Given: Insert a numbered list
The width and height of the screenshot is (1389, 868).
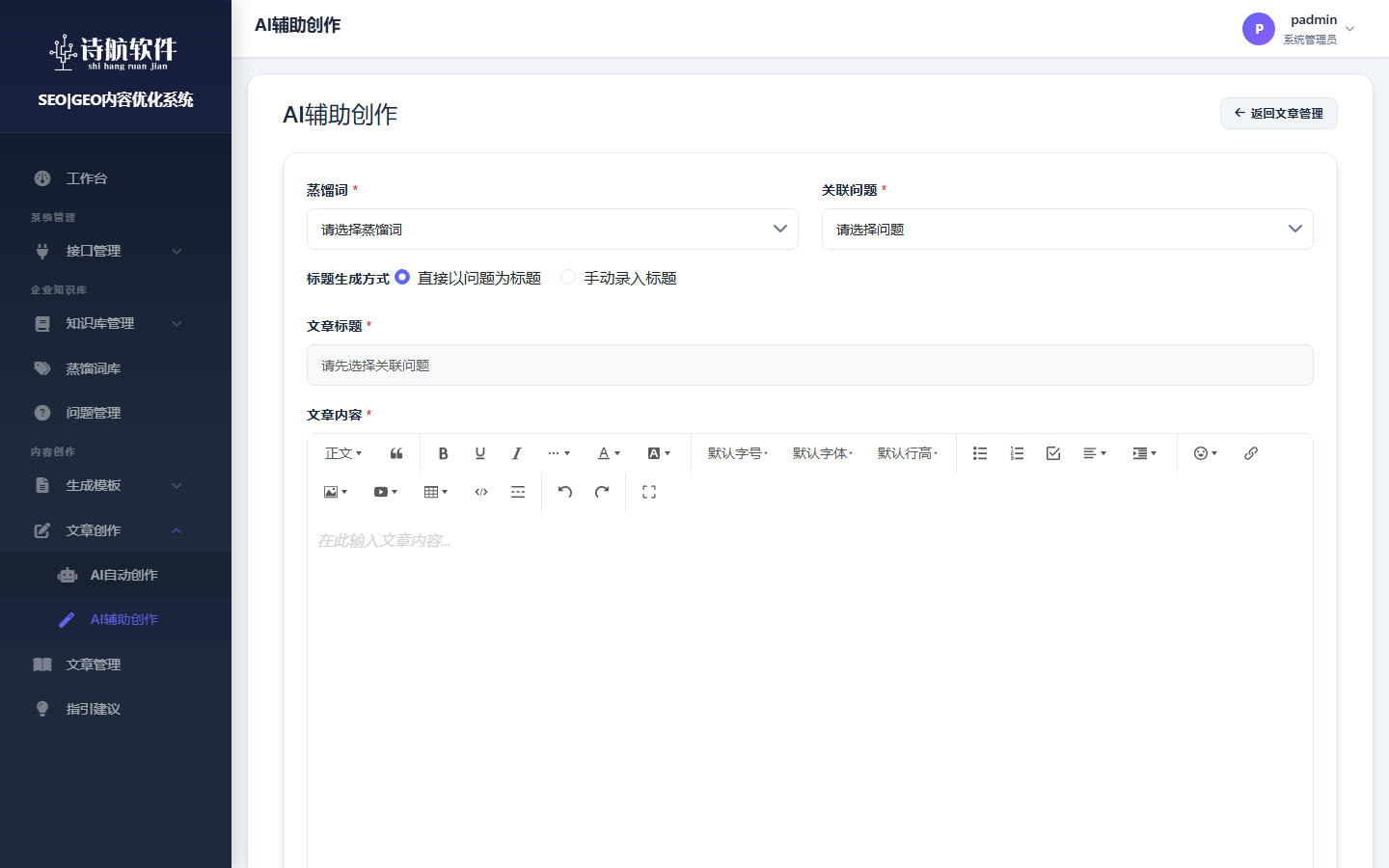Looking at the screenshot, I should (1017, 453).
